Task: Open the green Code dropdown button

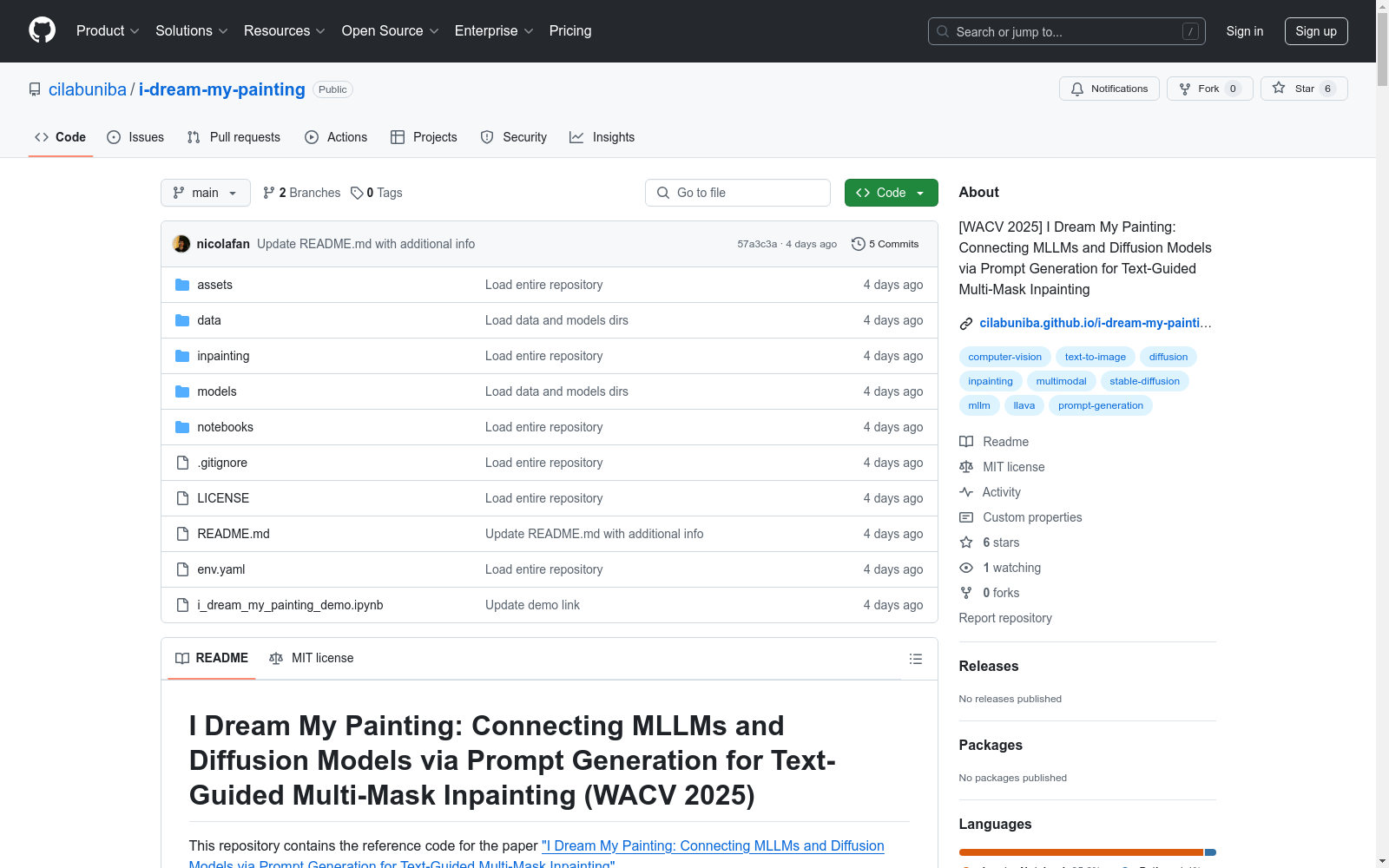Action: 892,193
